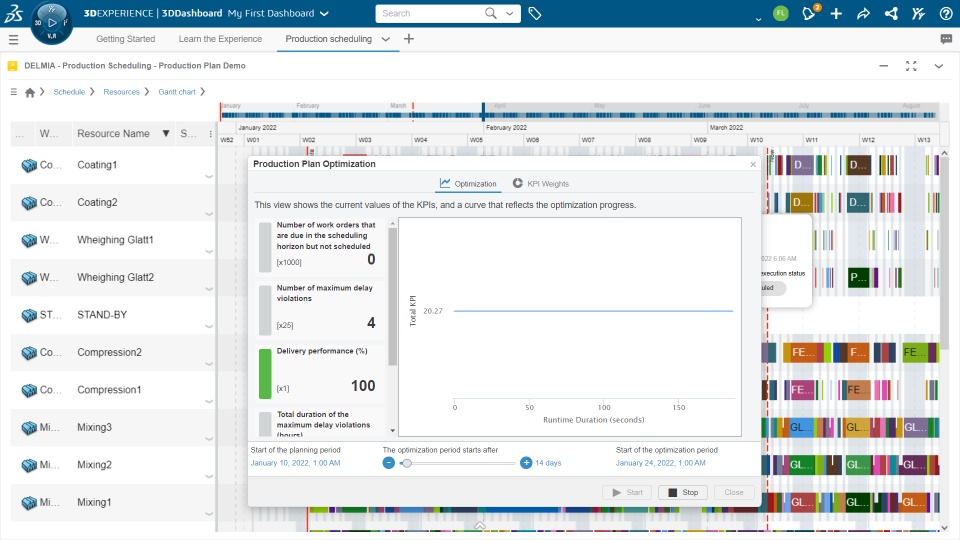Click the STAND-BY resource icon
960x540 pixels.
tap(29, 315)
